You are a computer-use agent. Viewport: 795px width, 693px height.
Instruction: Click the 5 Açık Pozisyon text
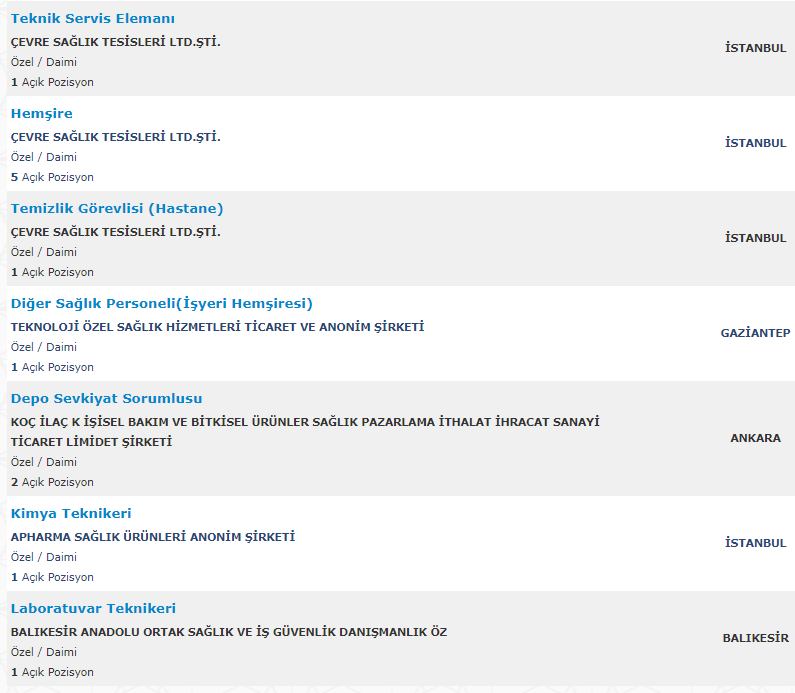click(52, 177)
